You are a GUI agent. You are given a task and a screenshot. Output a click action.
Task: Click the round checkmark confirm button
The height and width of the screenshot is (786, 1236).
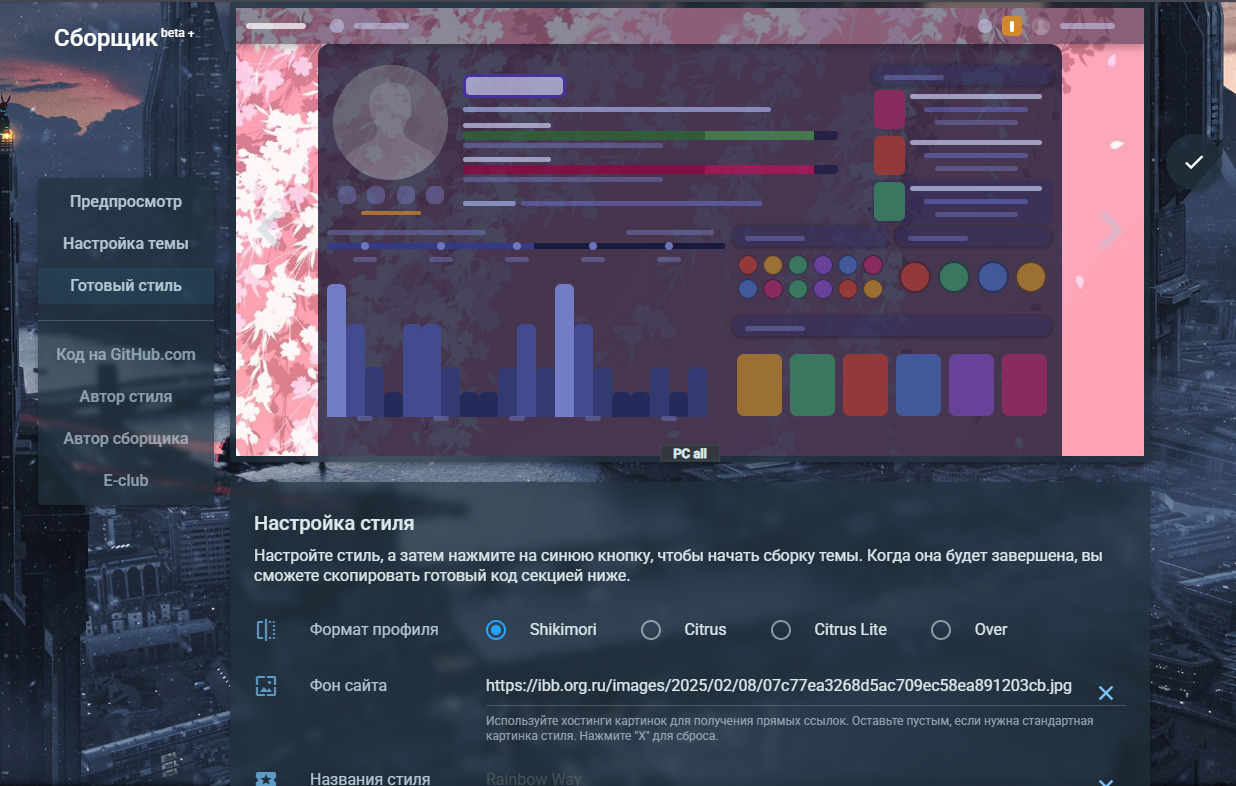tap(1193, 162)
